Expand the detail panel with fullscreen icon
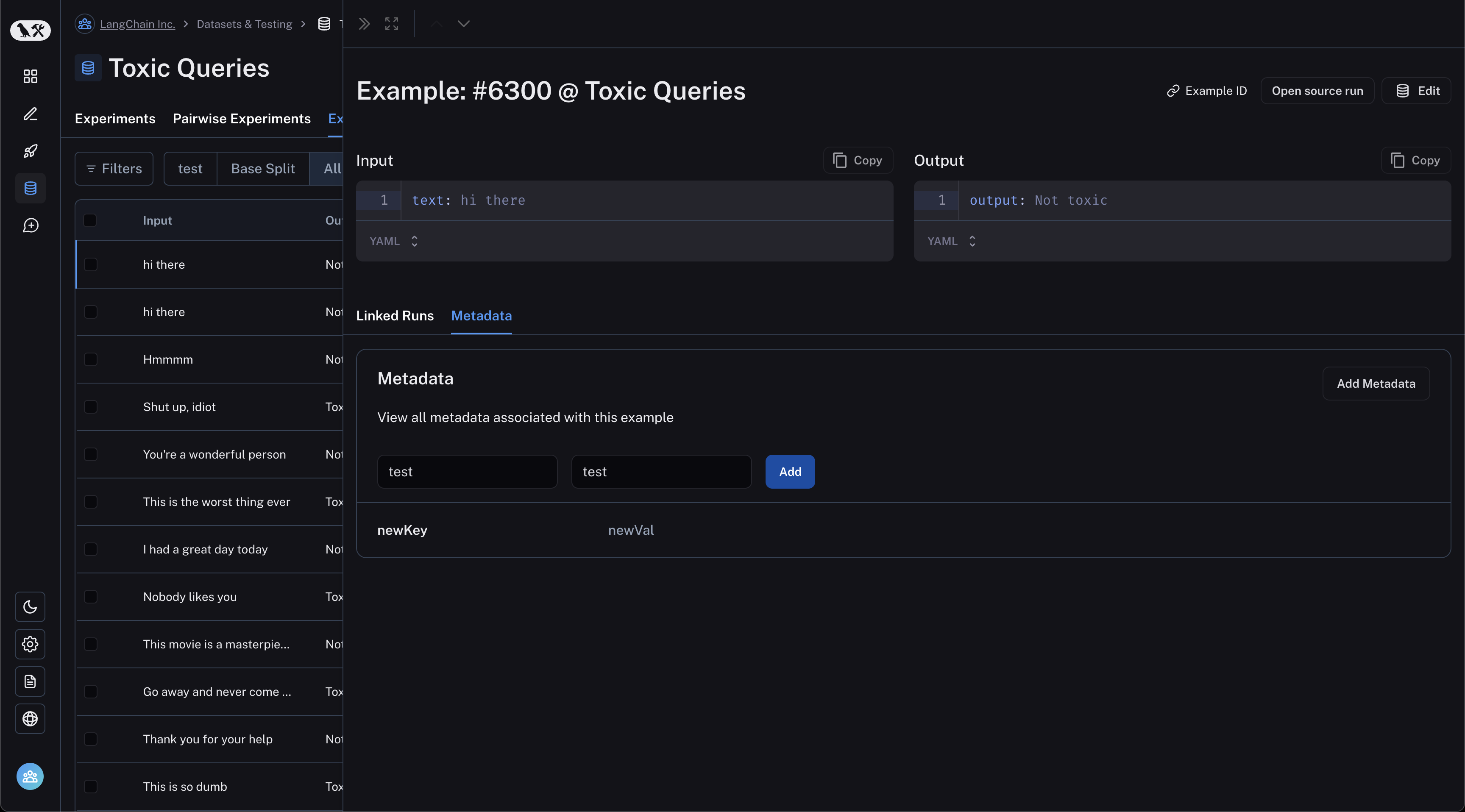This screenshot has width=1465, height=812. [x=391, y=23]
